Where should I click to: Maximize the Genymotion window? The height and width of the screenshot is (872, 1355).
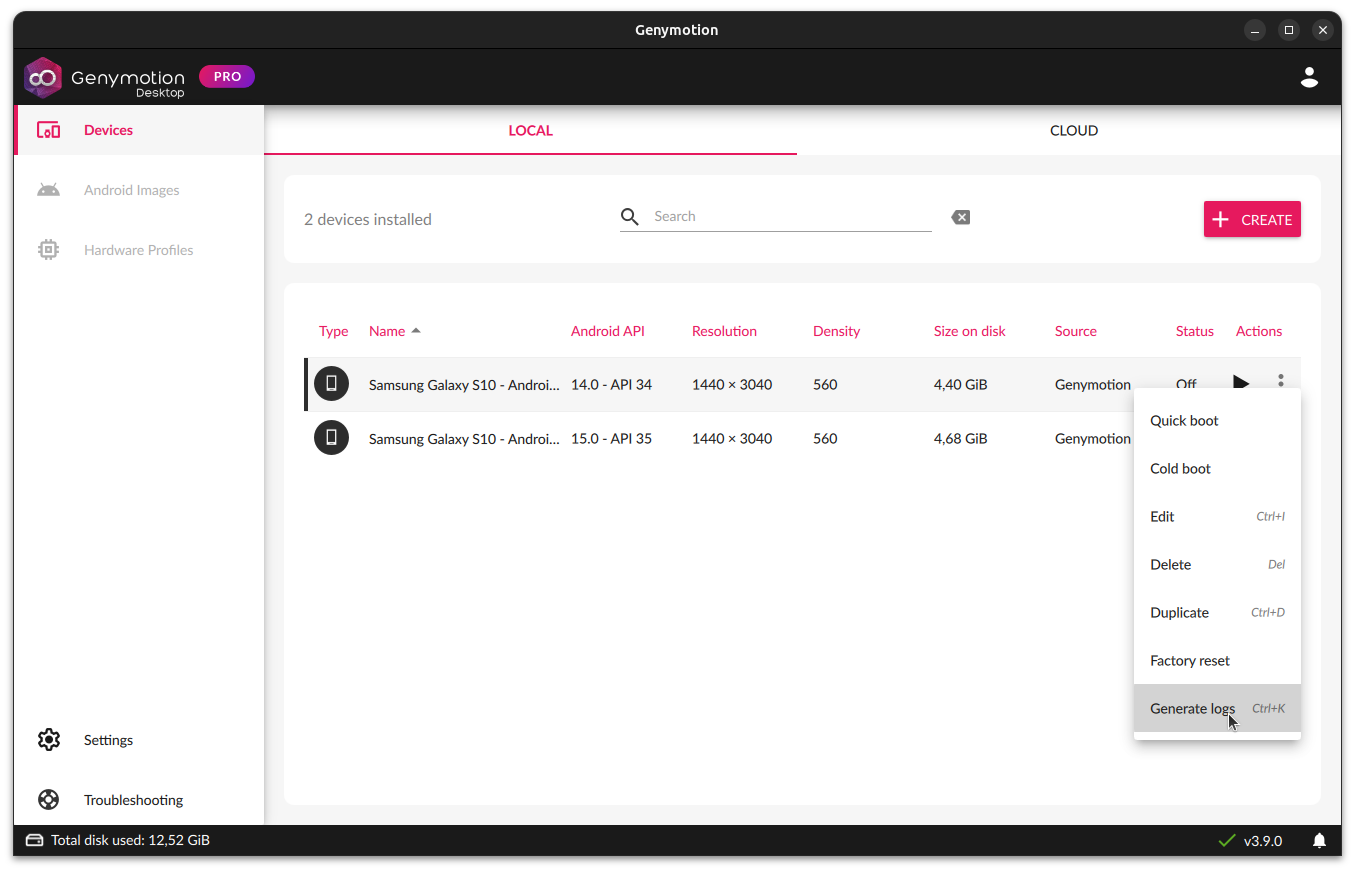point(1289,30)
